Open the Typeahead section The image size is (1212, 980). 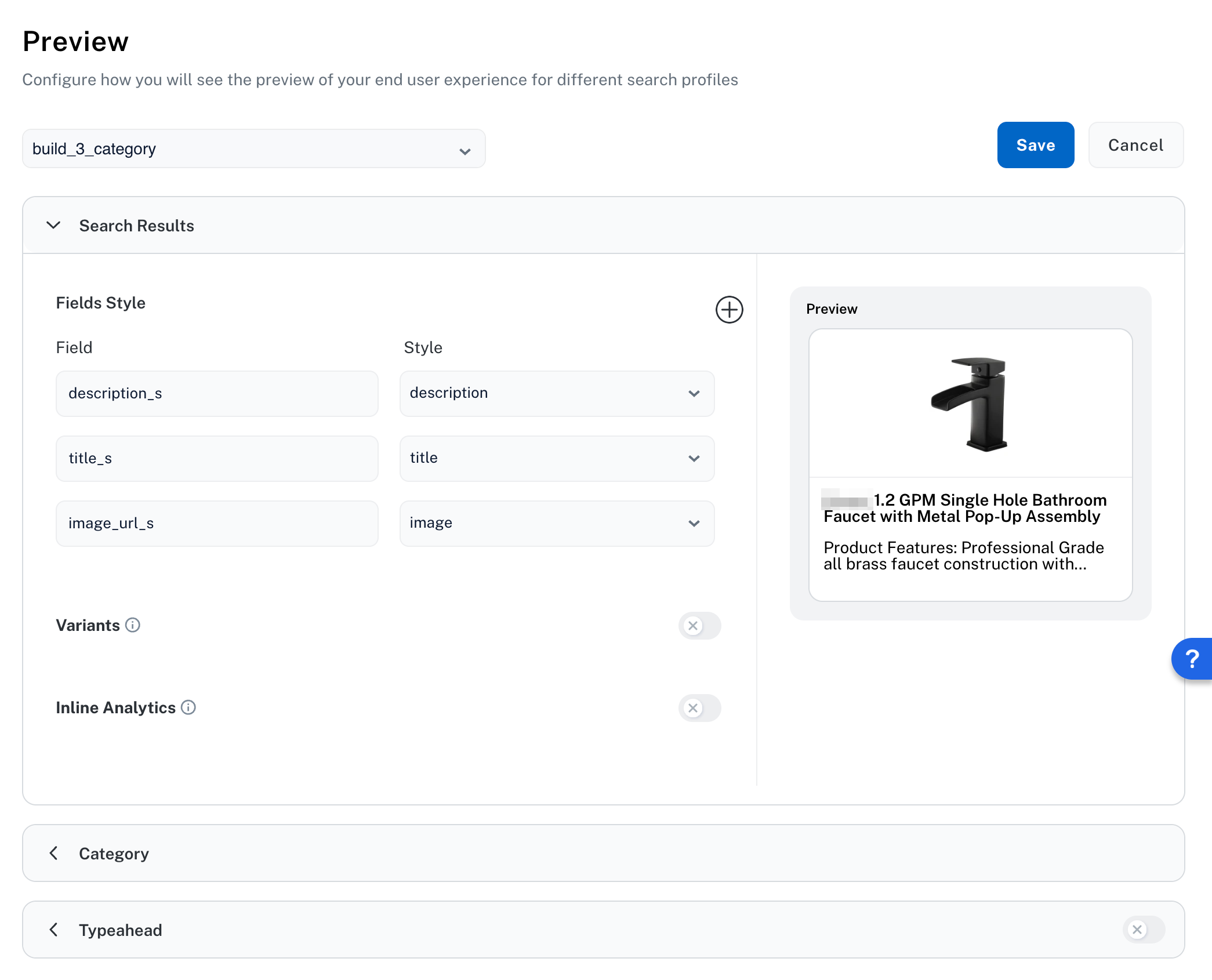120,930
